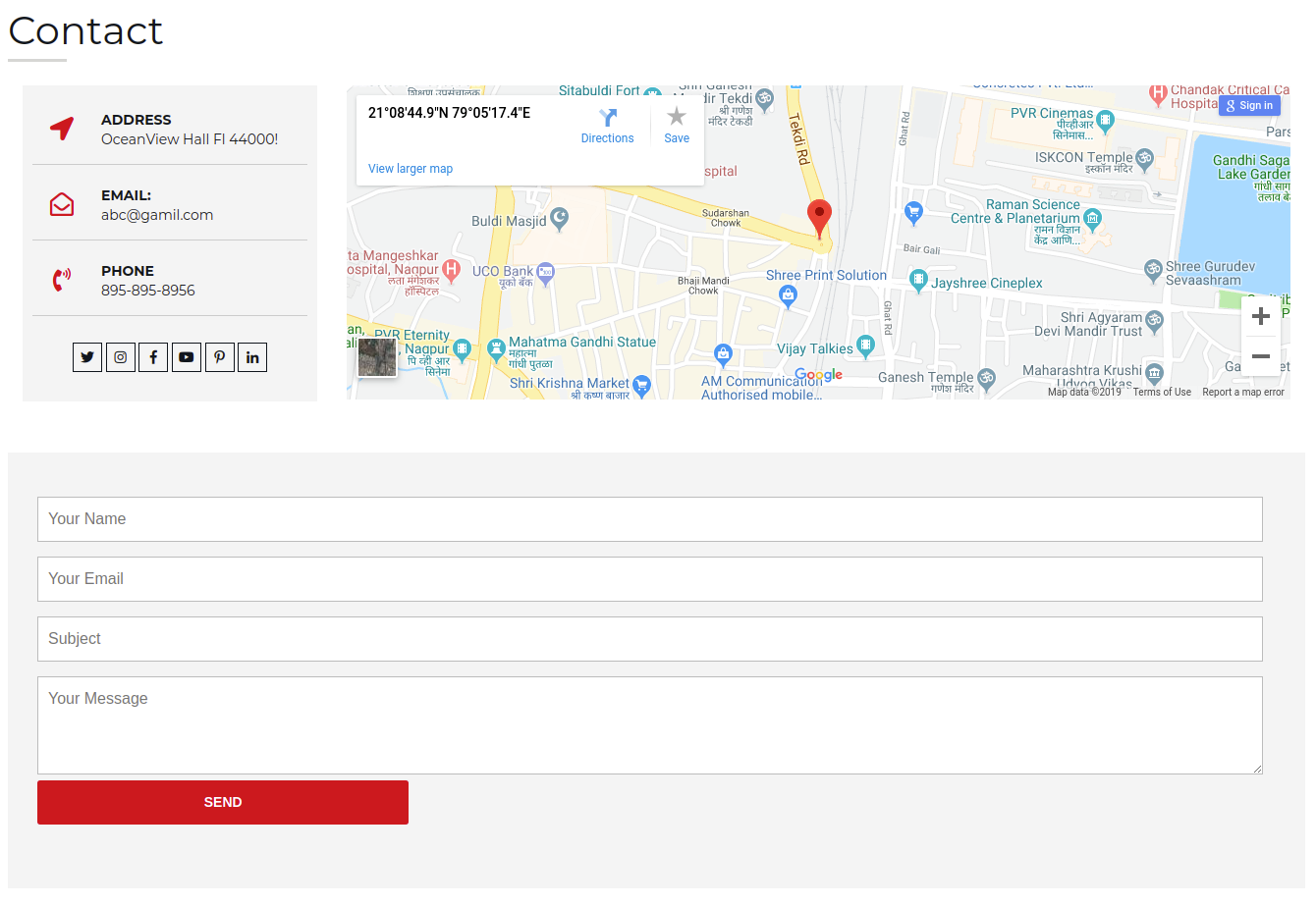Click the Contact page heading

click(x=85, y=31)
